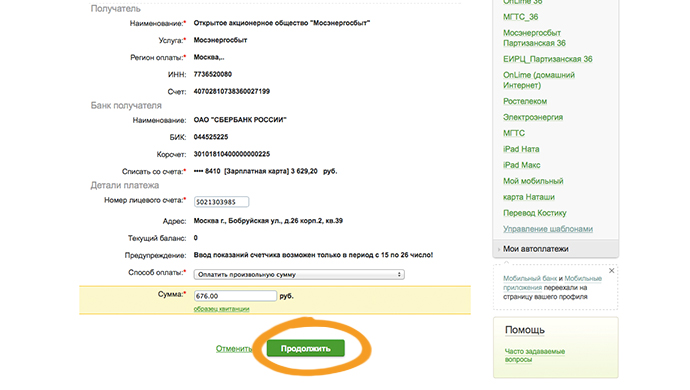Open Мосэнергосбыт Партизанская 36 template
The image size is (690, 390).
534,38
